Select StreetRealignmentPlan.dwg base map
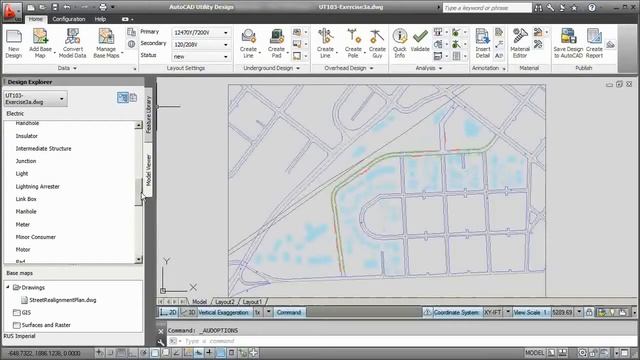Screen dimensions: 640x360 tap(62, 300)
